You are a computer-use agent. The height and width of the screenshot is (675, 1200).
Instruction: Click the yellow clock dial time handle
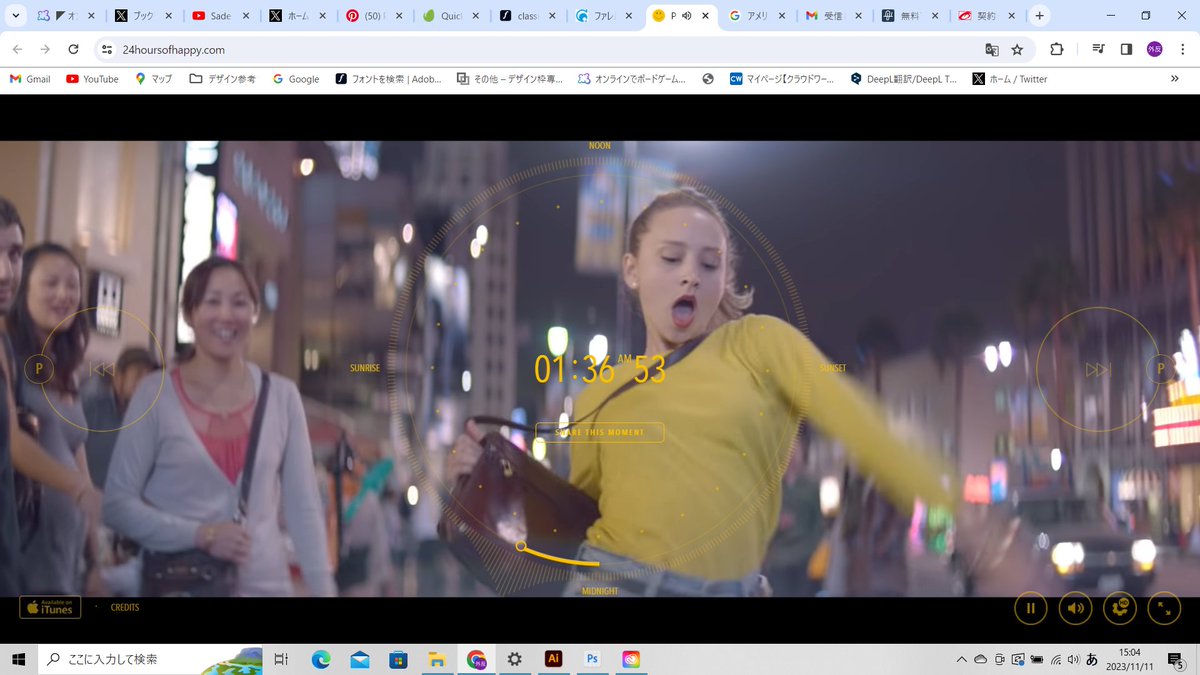[521, 546]
